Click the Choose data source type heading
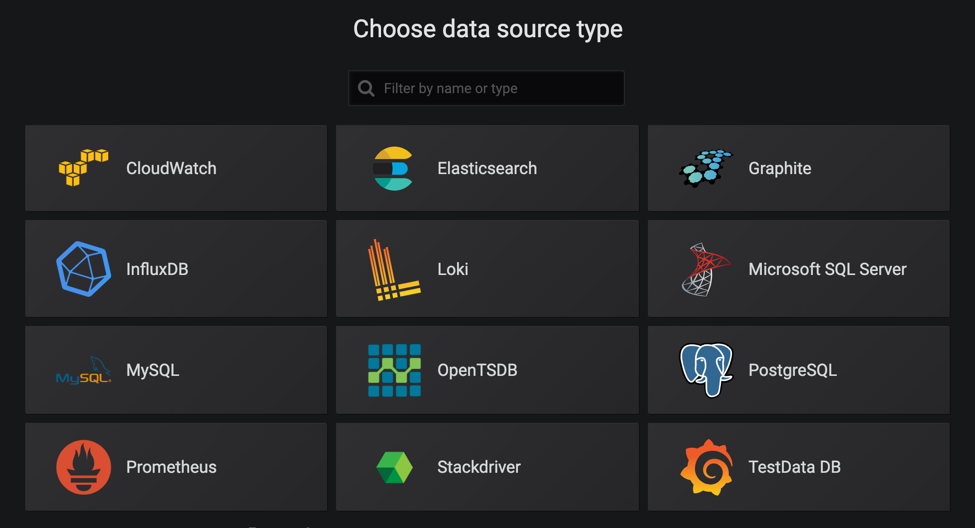The height and width of the screenshot is (528, 975). tap(488, 29)
